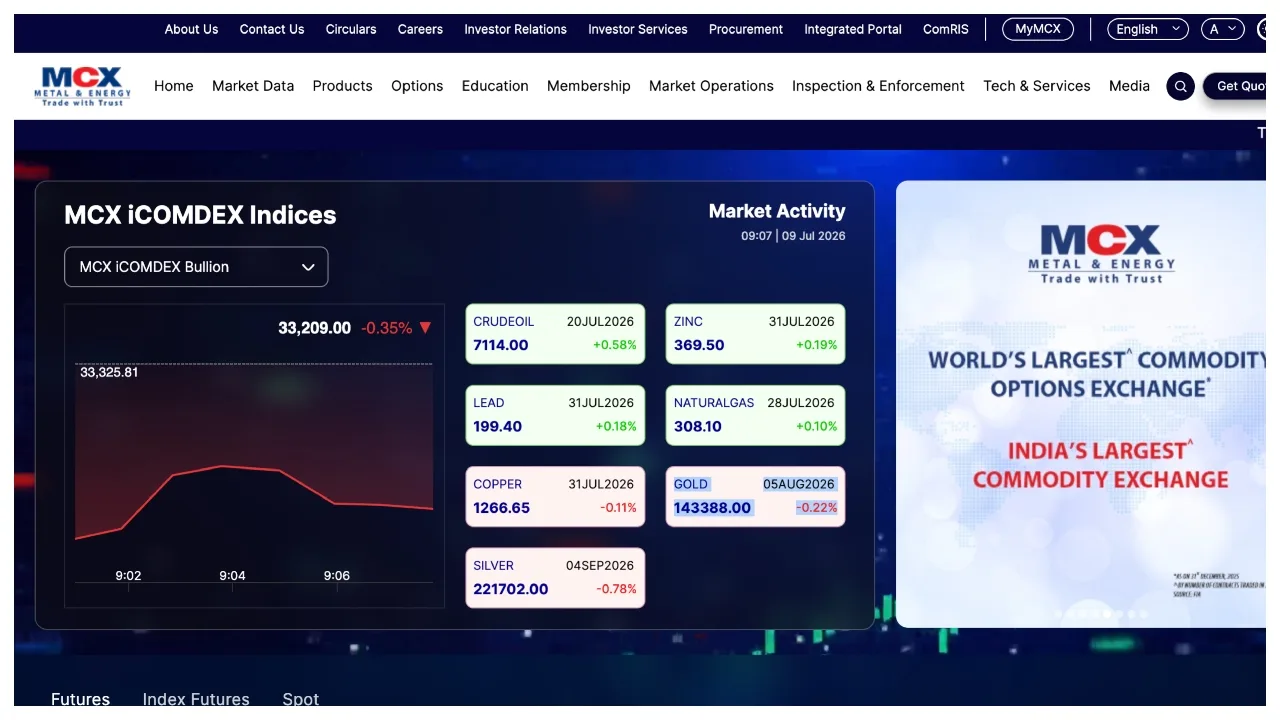The image size is (1280, 720).
Task: Open the Market Data menu
Action: tap(253, 86)
